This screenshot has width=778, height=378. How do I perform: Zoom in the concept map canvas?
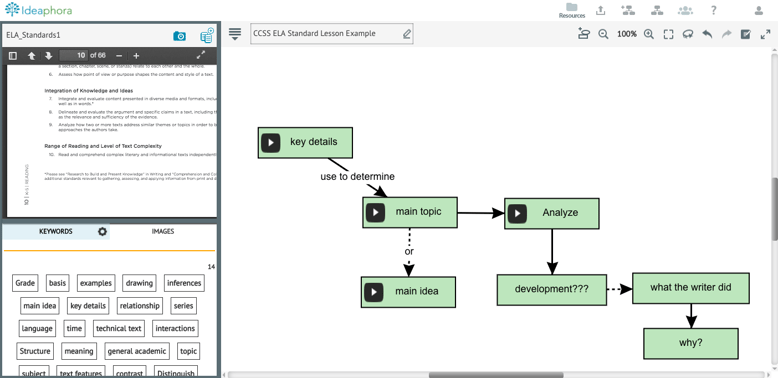(648, 34)
